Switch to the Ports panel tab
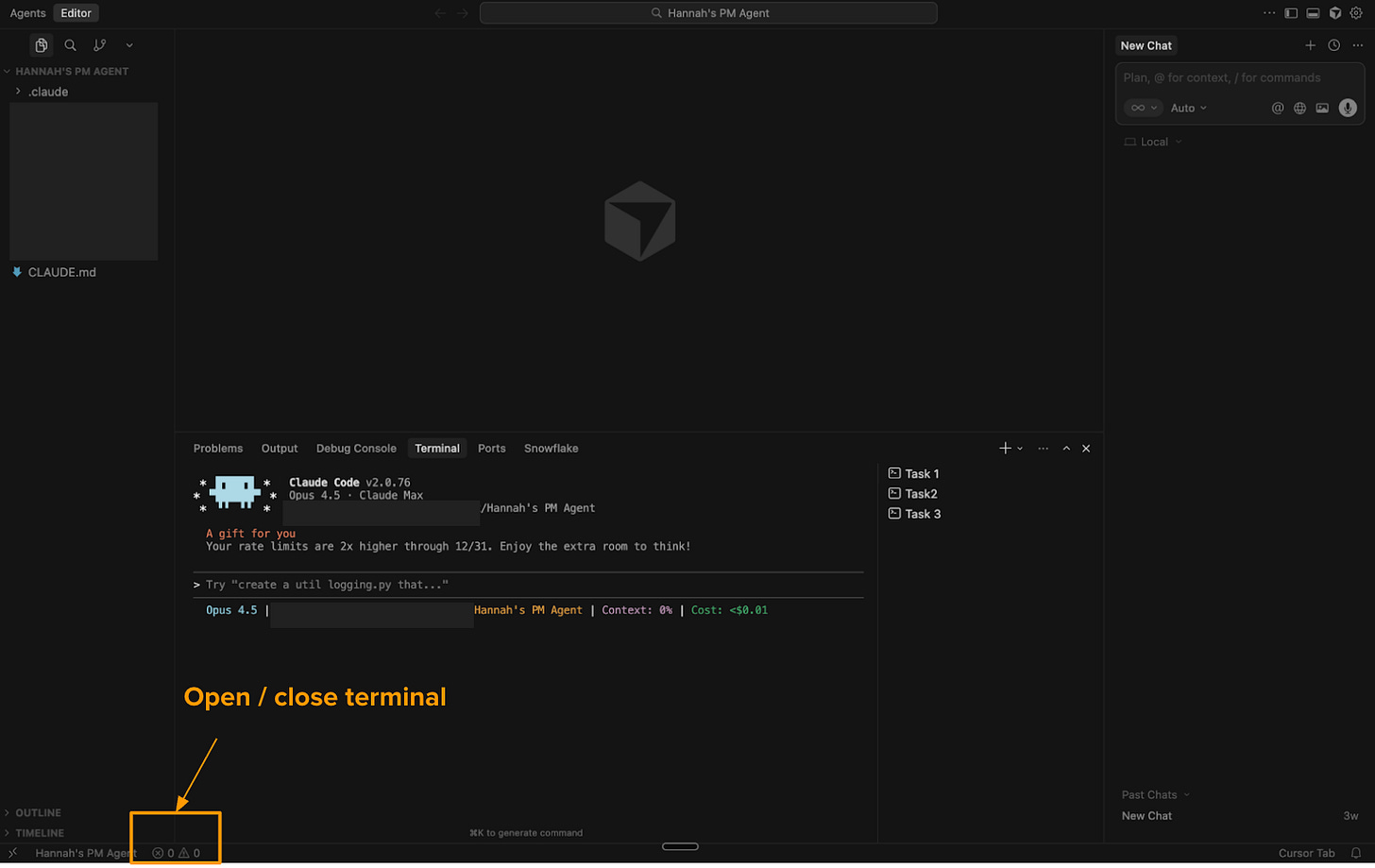 [x=492, y=449]
